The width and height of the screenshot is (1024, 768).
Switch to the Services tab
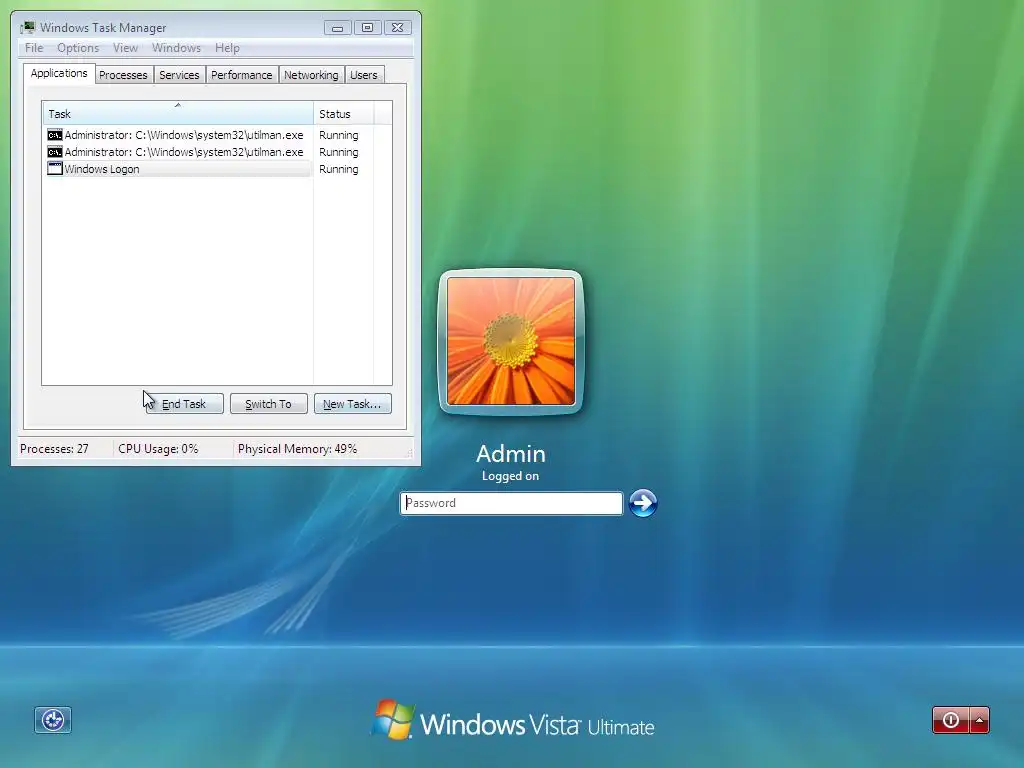179,75
